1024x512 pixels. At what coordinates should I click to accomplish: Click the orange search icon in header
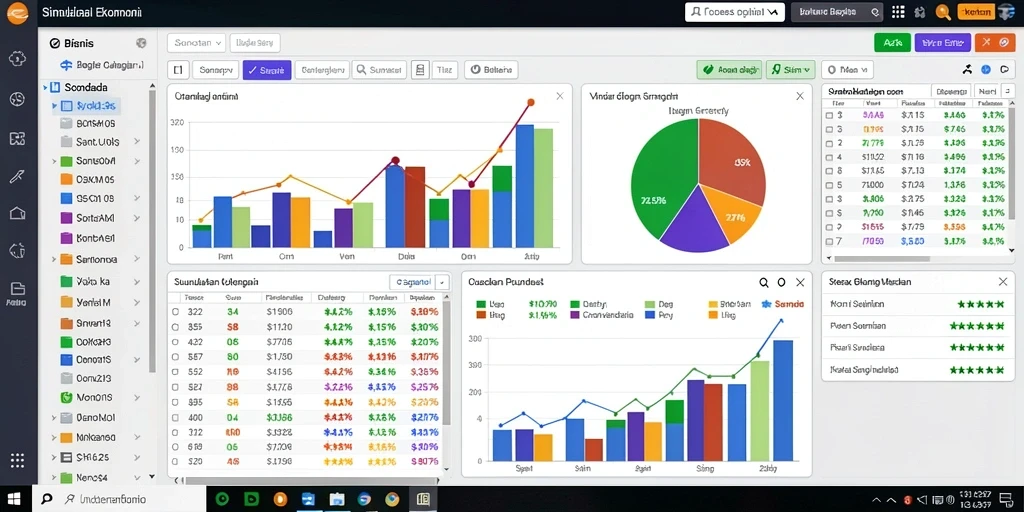(942, 12)
